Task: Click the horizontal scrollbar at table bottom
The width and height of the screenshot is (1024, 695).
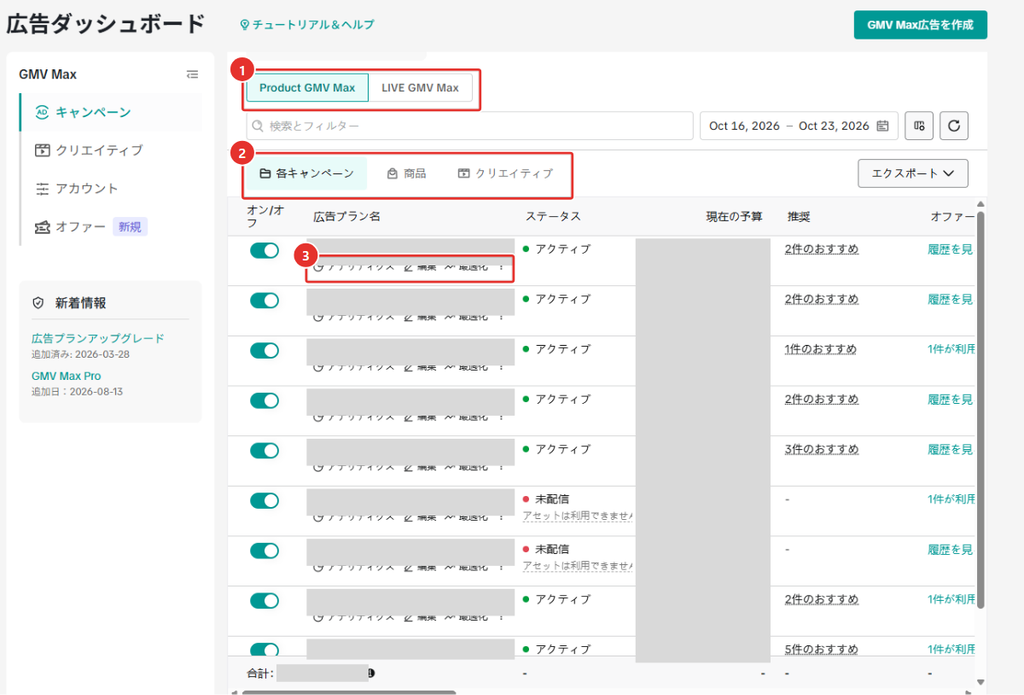Action: click(349, 692)
